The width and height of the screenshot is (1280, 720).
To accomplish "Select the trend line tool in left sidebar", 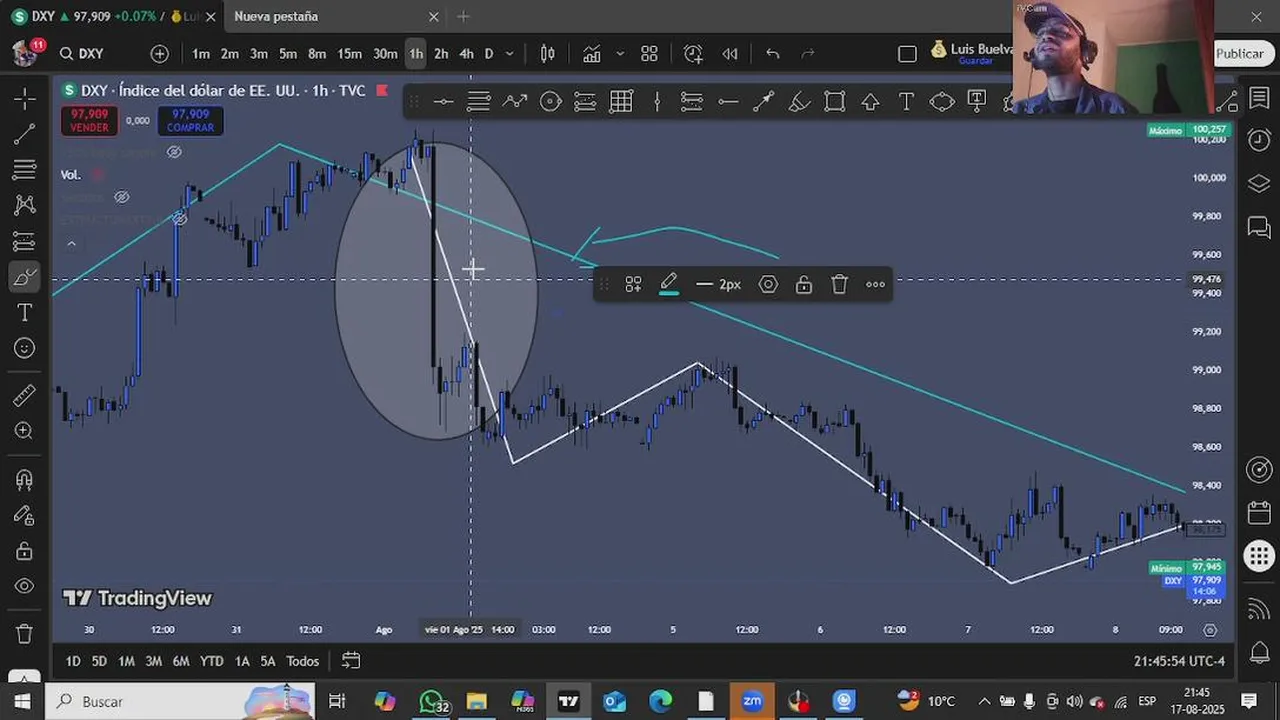I will pos(25,134).
